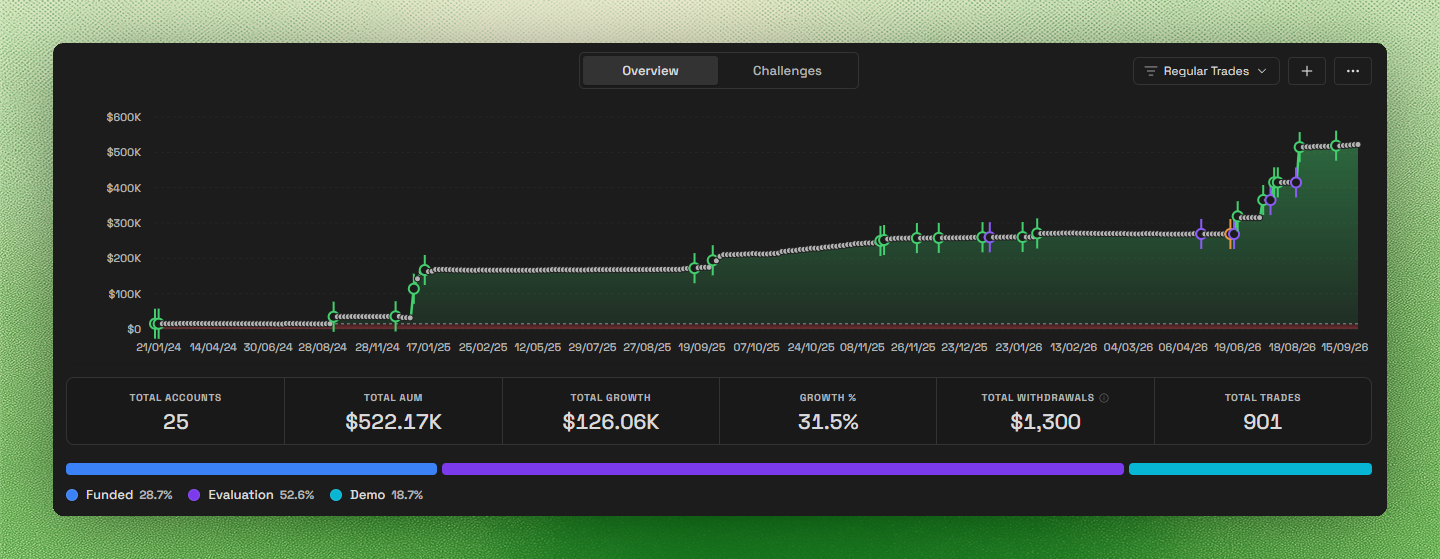1440x559 pixels.
Task: Click the Total Withdrawals value $1,300
Action: click(1045, 422)
